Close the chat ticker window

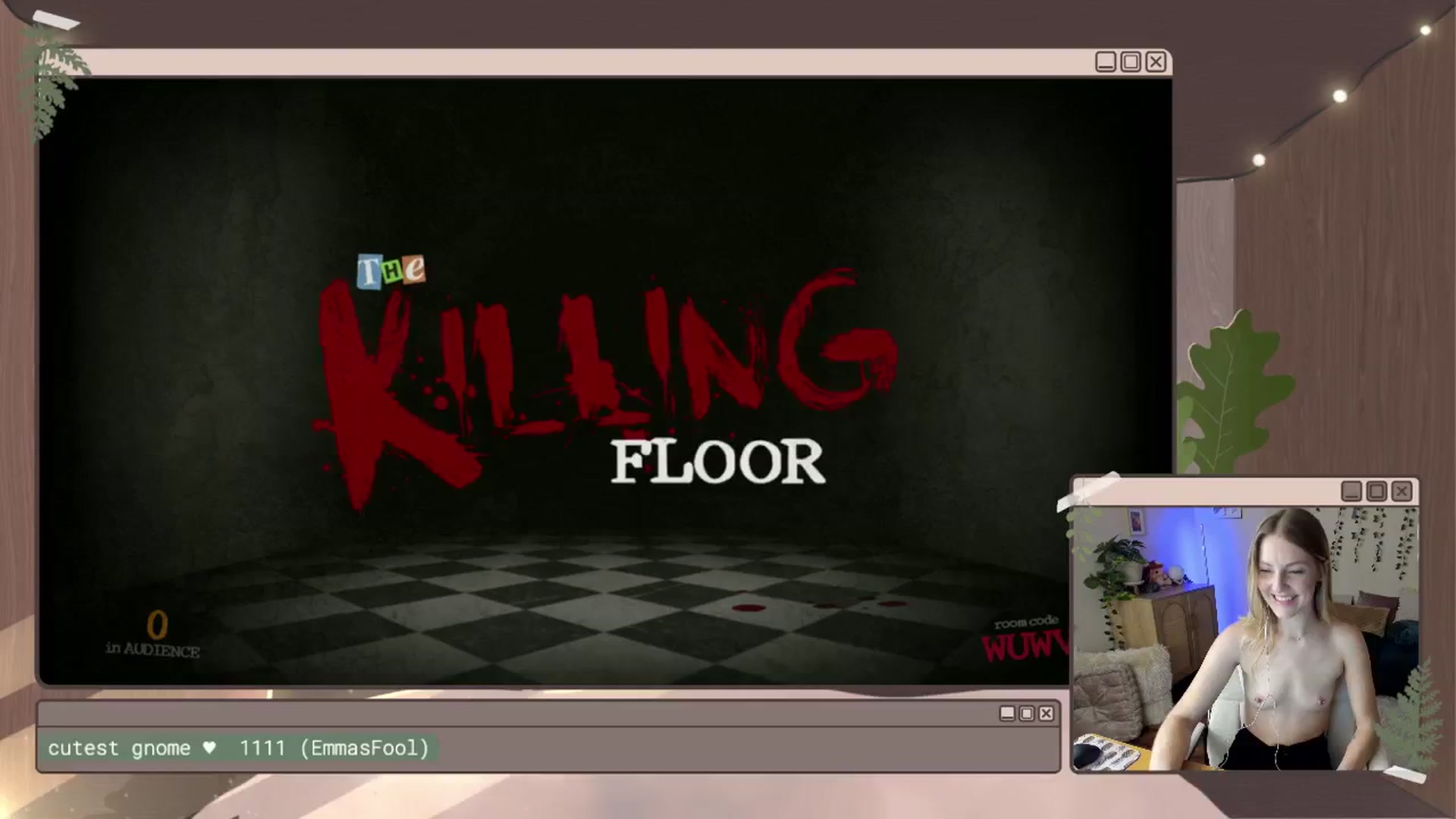click(1046, 714)
